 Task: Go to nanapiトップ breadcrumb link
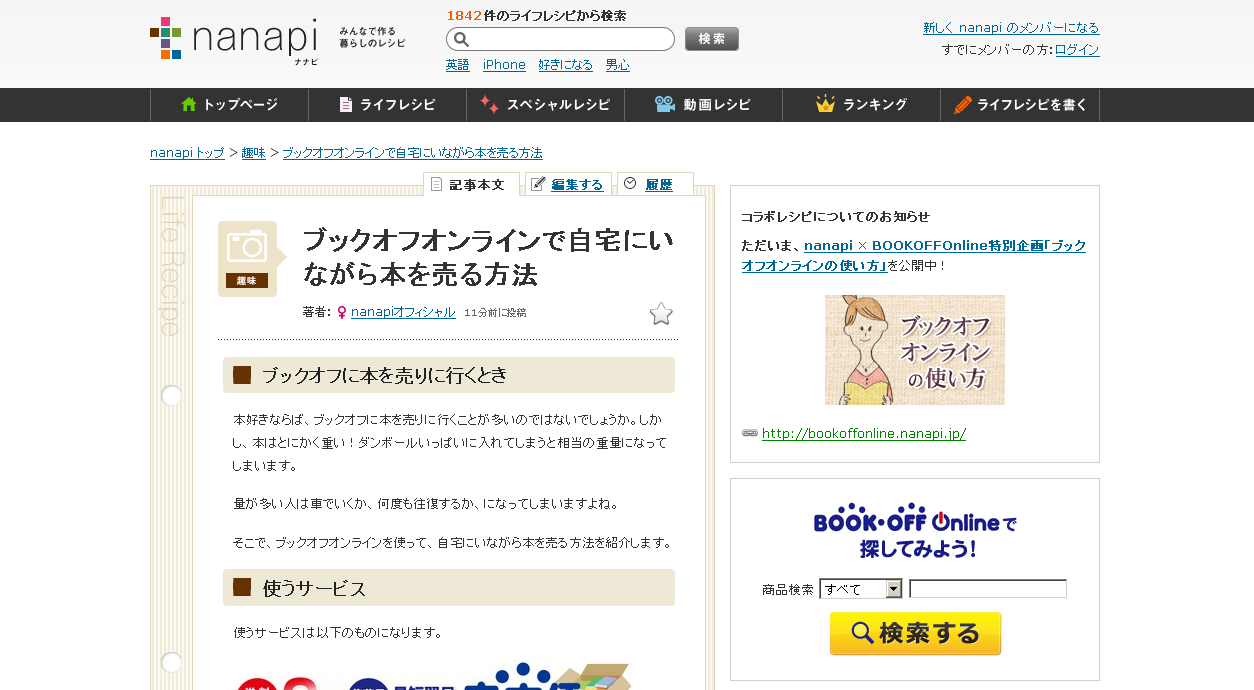click(187, 153)
